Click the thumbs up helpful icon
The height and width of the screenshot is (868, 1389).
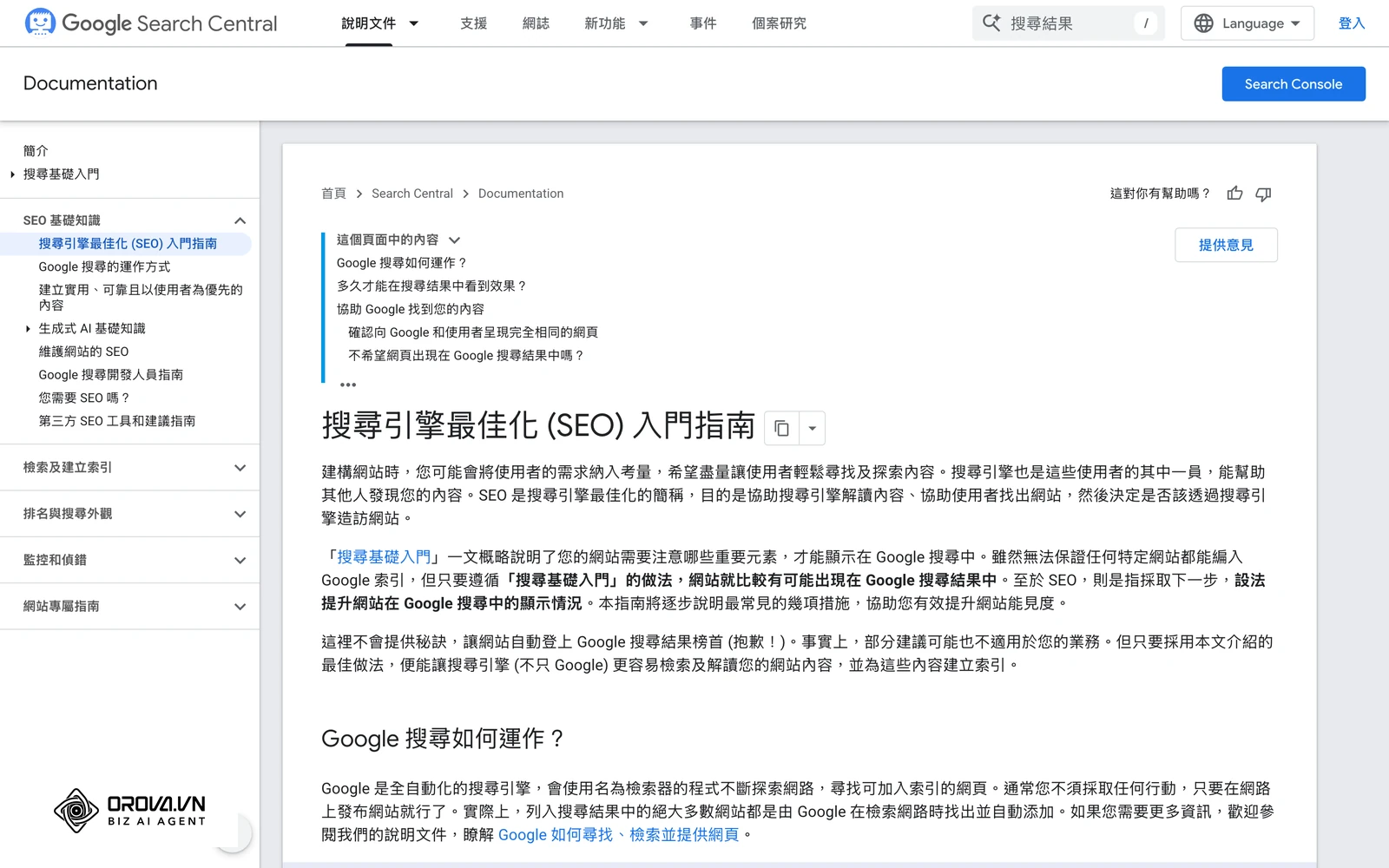(1234, 194)
